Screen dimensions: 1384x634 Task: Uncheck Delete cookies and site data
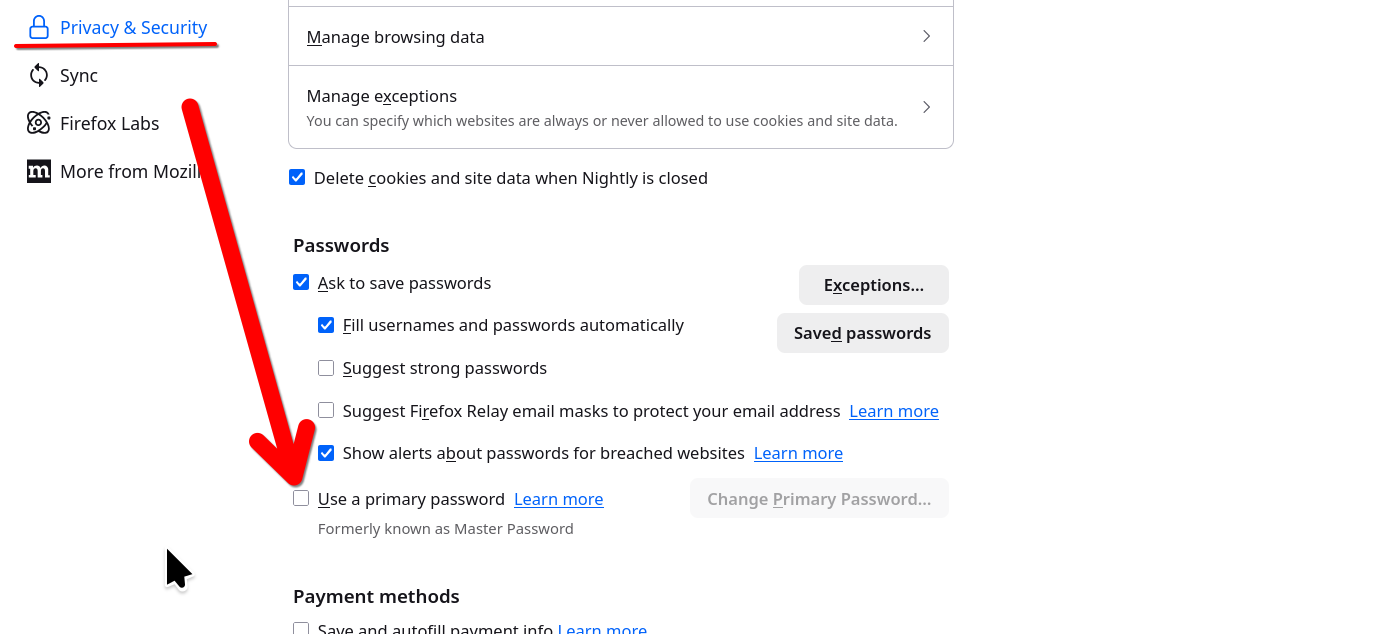point(297,178)
